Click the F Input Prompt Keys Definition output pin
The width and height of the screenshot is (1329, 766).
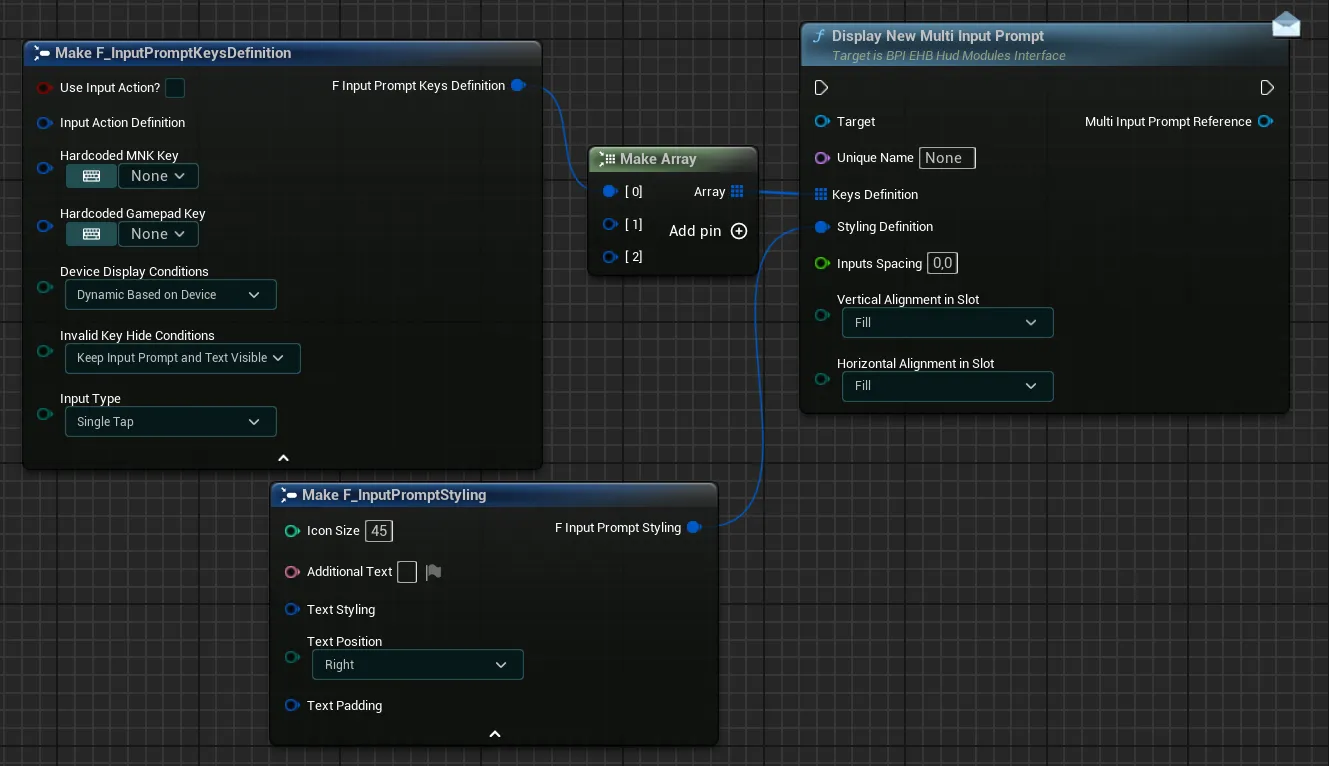pyautogui.click(x=518, y=86)
